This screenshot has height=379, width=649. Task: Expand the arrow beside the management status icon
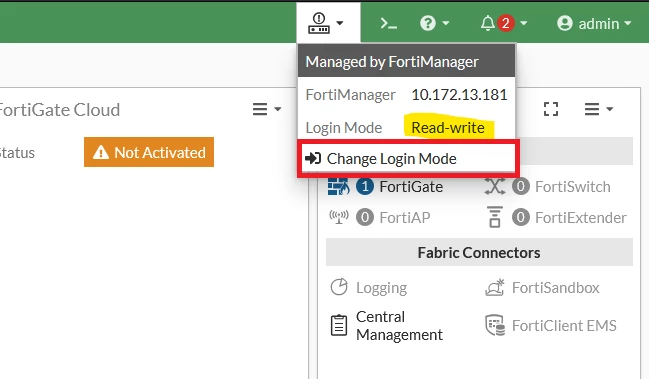pos(340,23)
